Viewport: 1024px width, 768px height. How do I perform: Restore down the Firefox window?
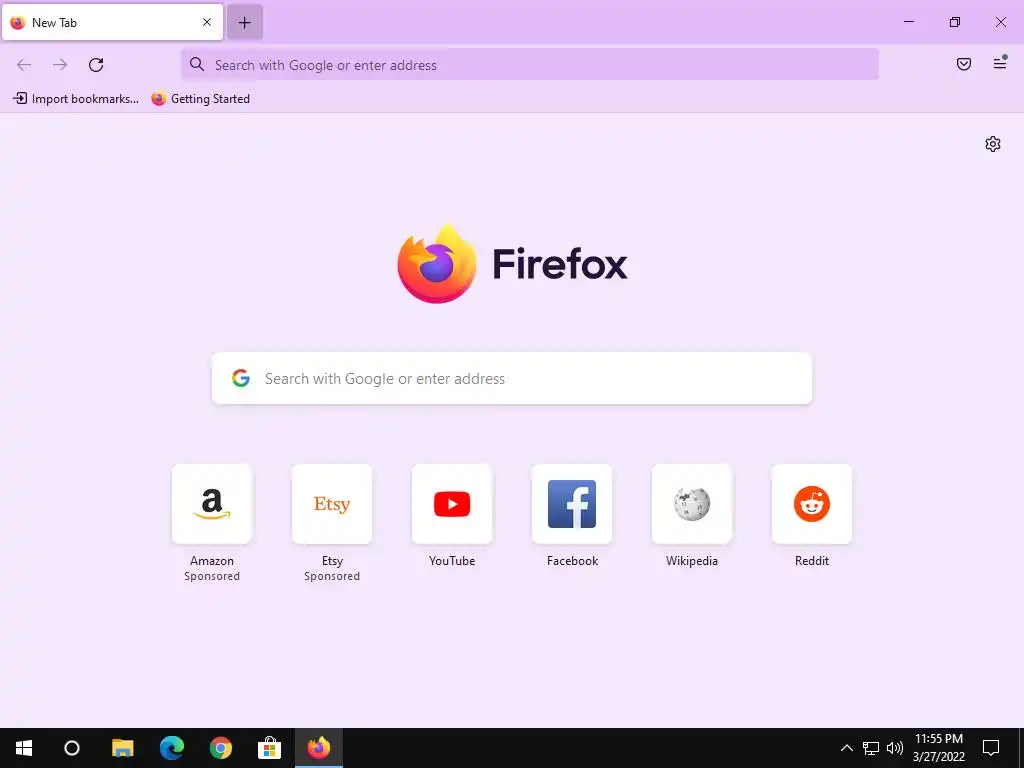(x=955, y=22)
